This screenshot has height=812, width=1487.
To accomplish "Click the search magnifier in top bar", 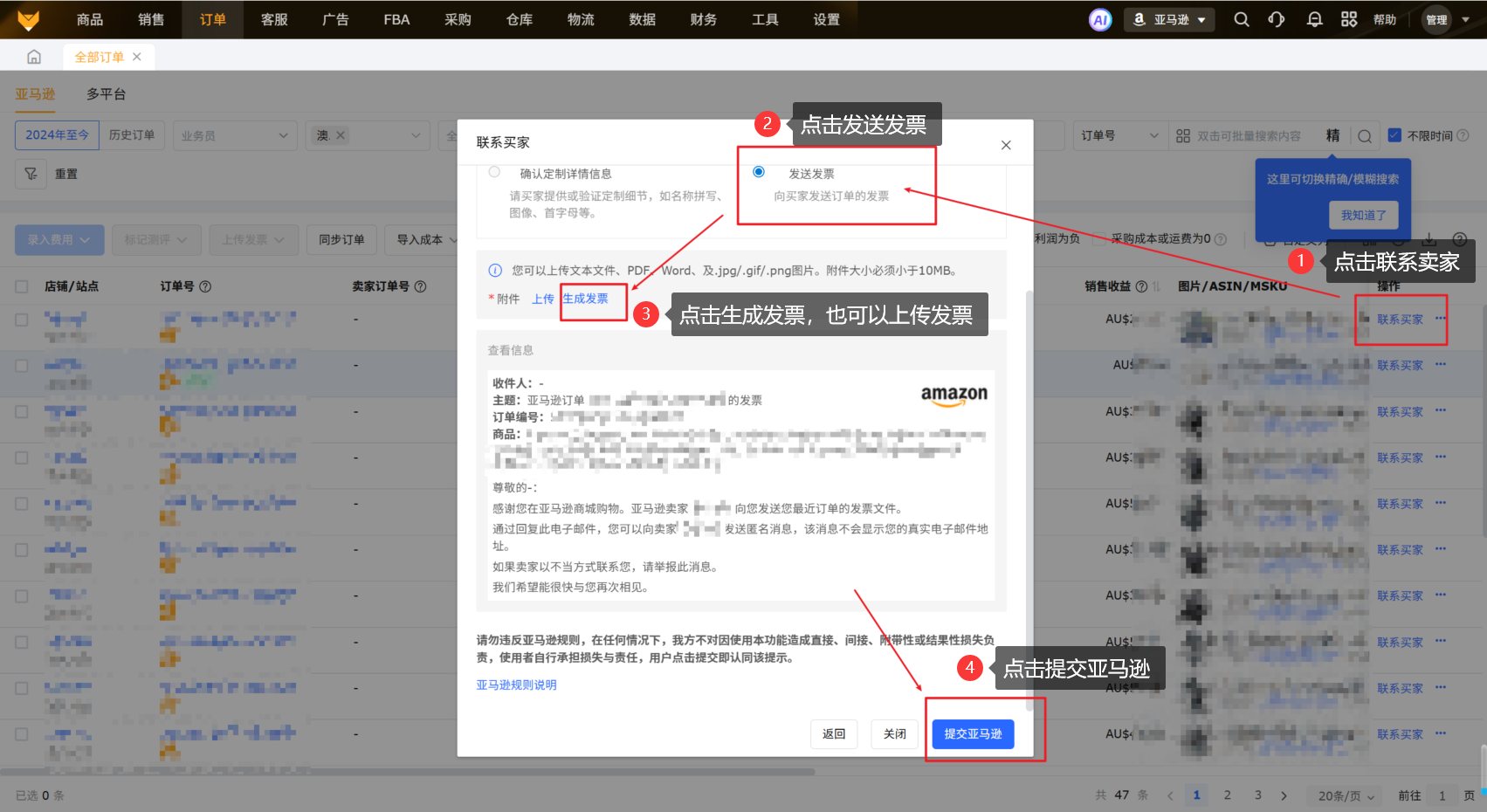I will pyautogui.click(x=1241, y=19).
